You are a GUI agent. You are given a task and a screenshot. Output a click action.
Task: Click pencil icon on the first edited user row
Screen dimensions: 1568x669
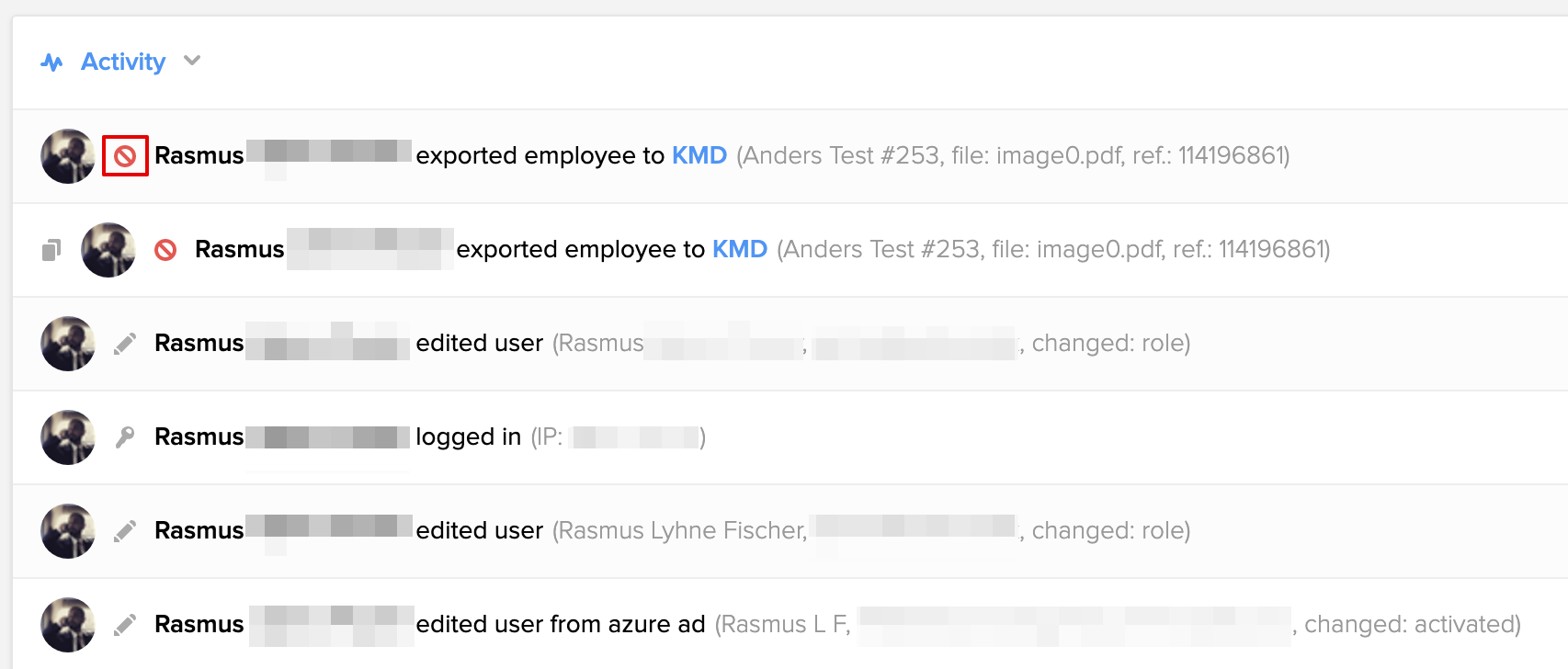[x=125, y=344]
